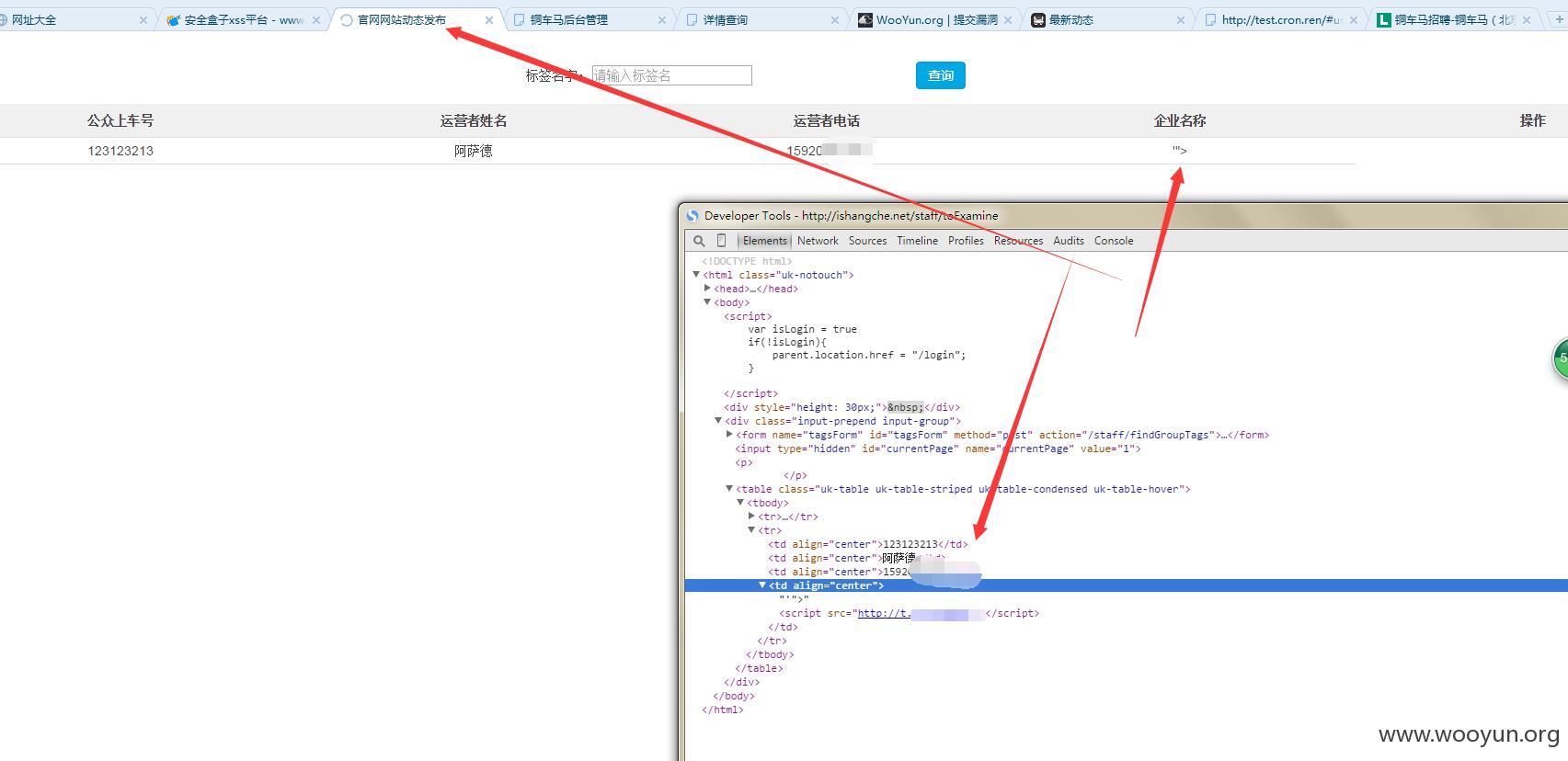
Task: Open the Elements panel tab
Action: (x=765, y=241)
